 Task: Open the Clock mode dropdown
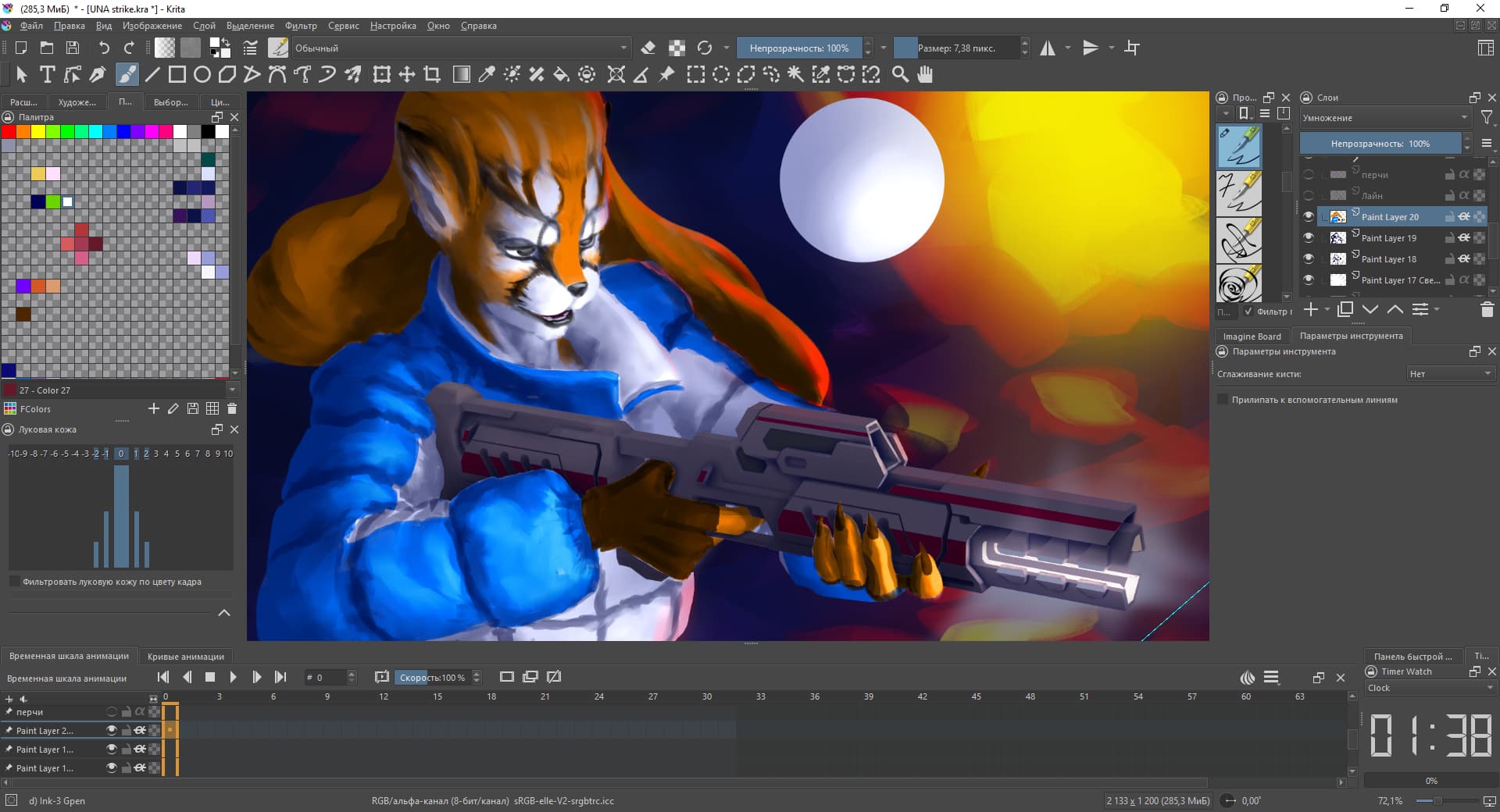[x=1430, y=688]
